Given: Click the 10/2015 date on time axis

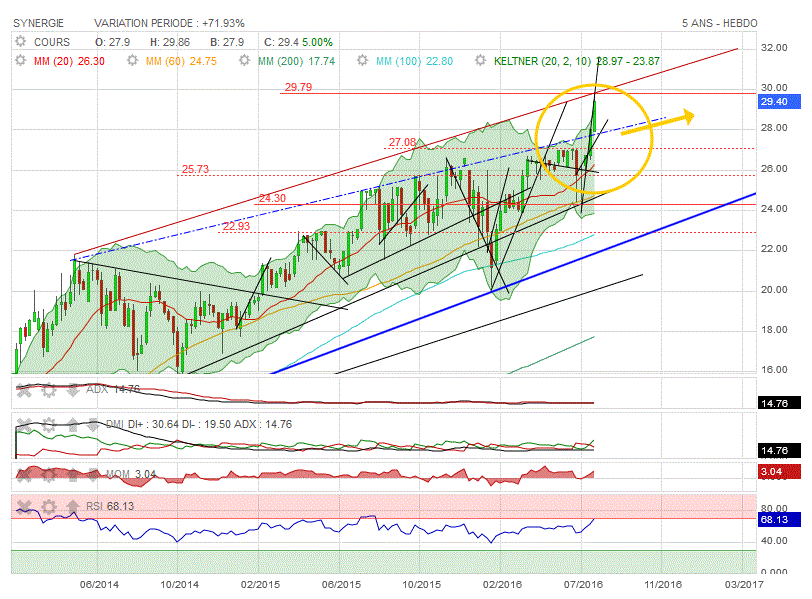Looking at the screenshot, I should pos(422,585).
